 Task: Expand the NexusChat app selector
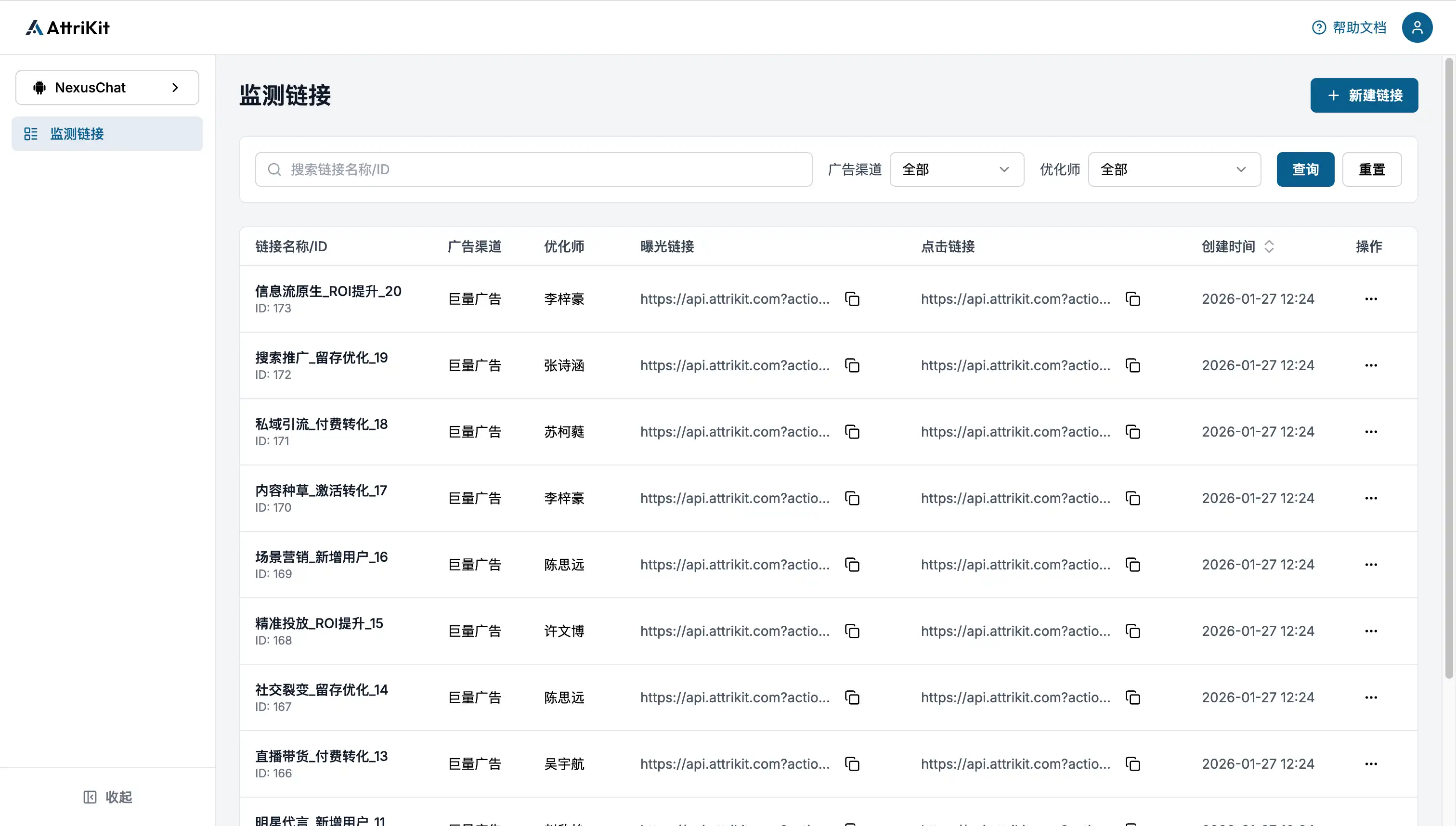coord(107,88)
